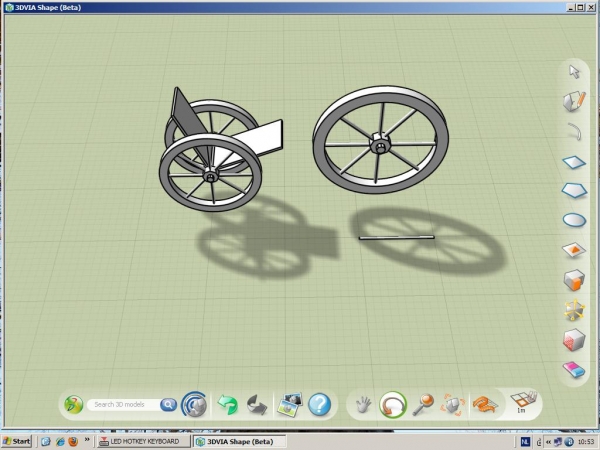The image size is (600, 450).
Task: Select the ellipse shape tool
Action: tap(574, 220)
